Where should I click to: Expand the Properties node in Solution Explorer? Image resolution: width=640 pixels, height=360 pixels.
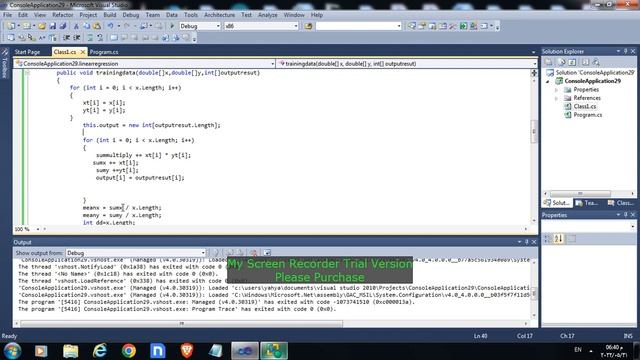(x=556, y=90)
